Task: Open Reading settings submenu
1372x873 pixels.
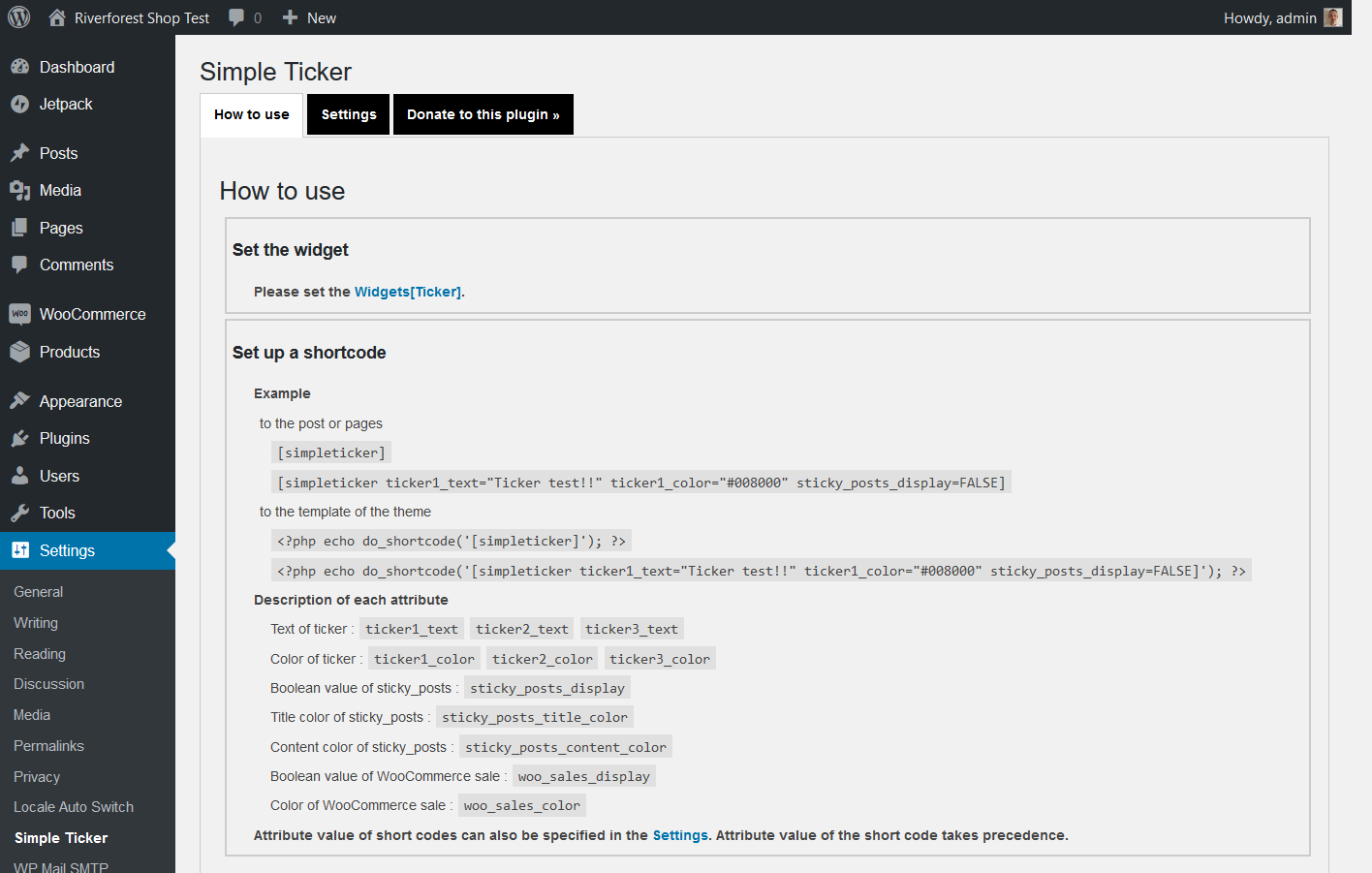Action: point(40,654)
